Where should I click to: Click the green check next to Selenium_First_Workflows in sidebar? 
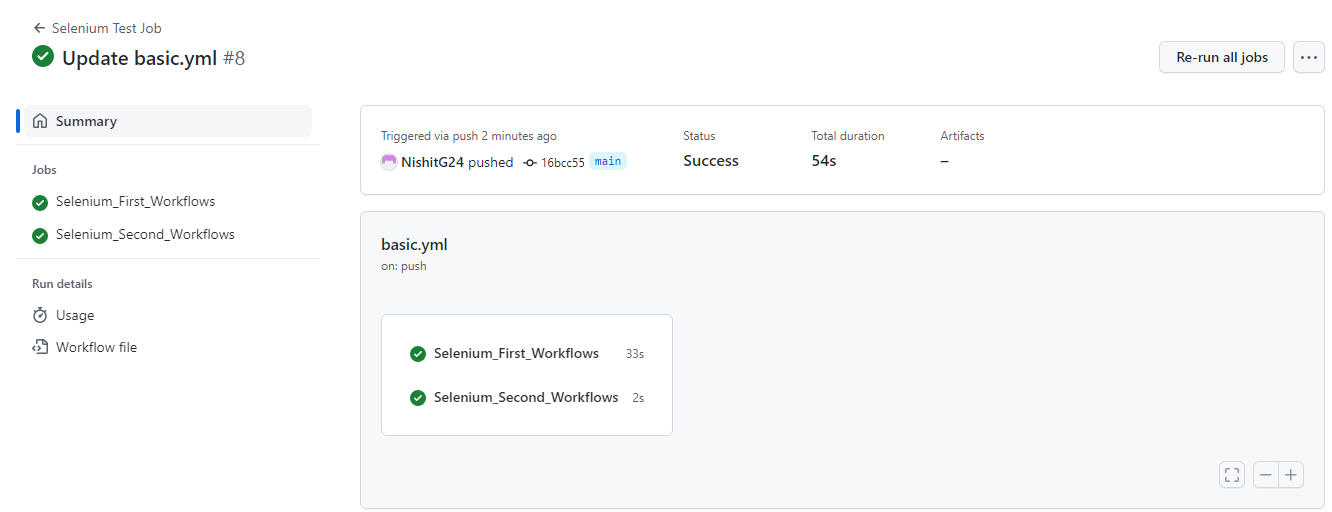coord(40,202)
